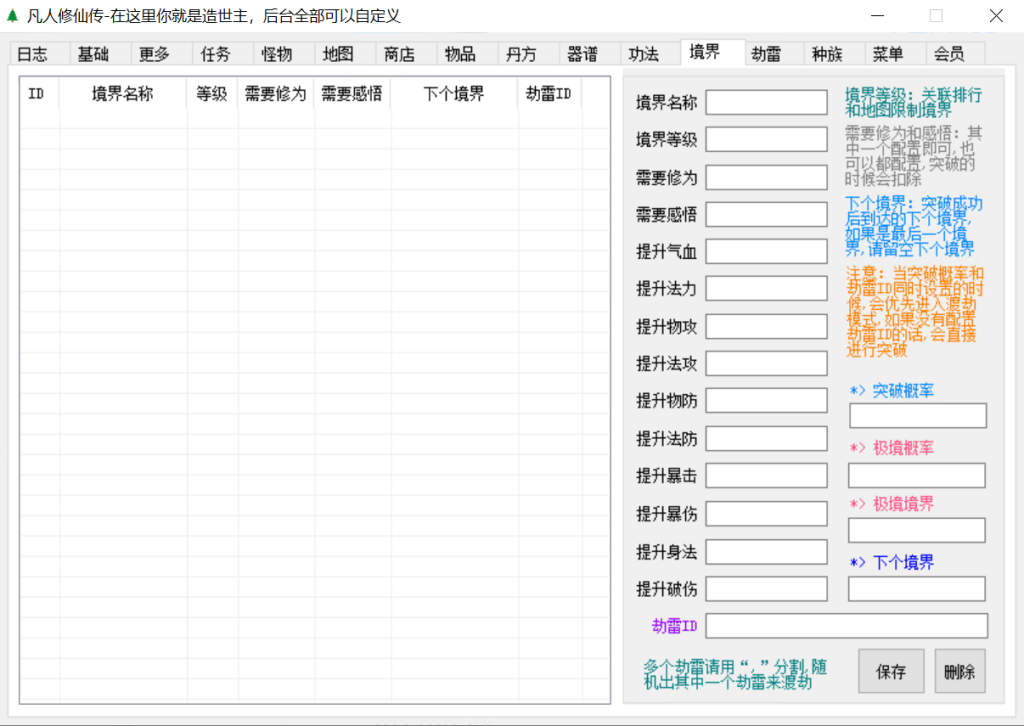Image resolution: width=1024 pixels, height=726 pixels.
Task: Maximize the application window
Action: [936, 16]
